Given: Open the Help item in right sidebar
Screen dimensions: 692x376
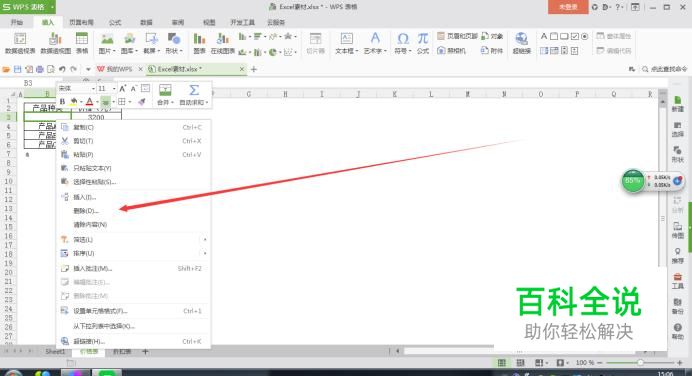Looking at the screenshot, I should coord(677,331).
